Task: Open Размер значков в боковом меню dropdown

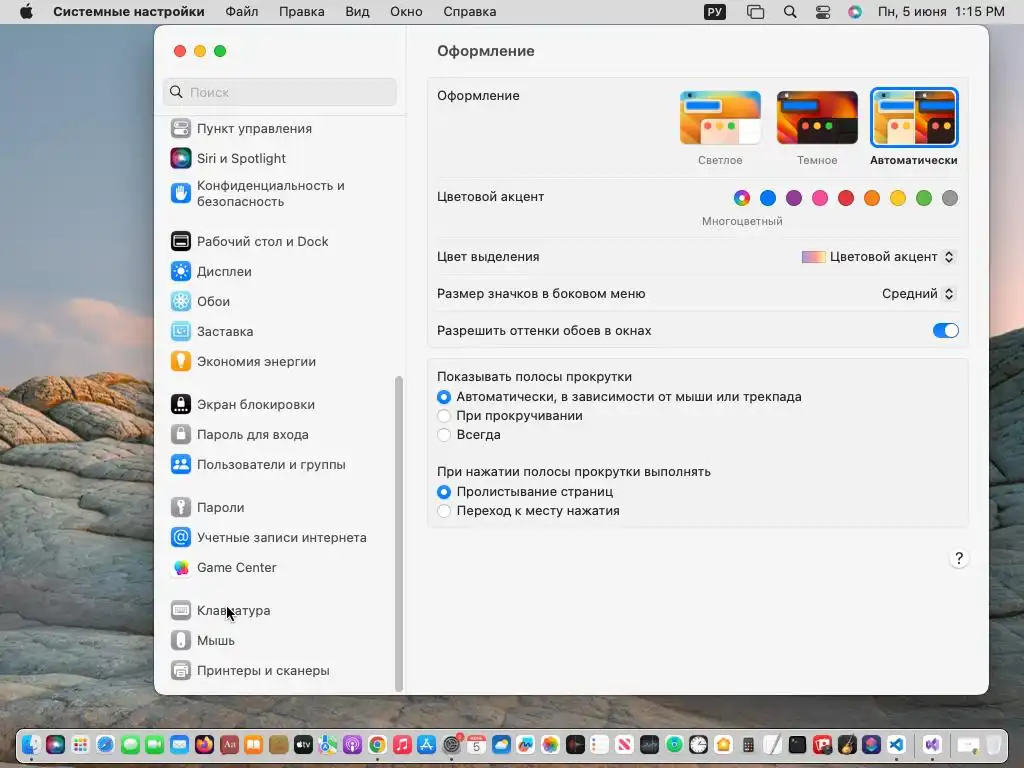Action: coord(918,294)
